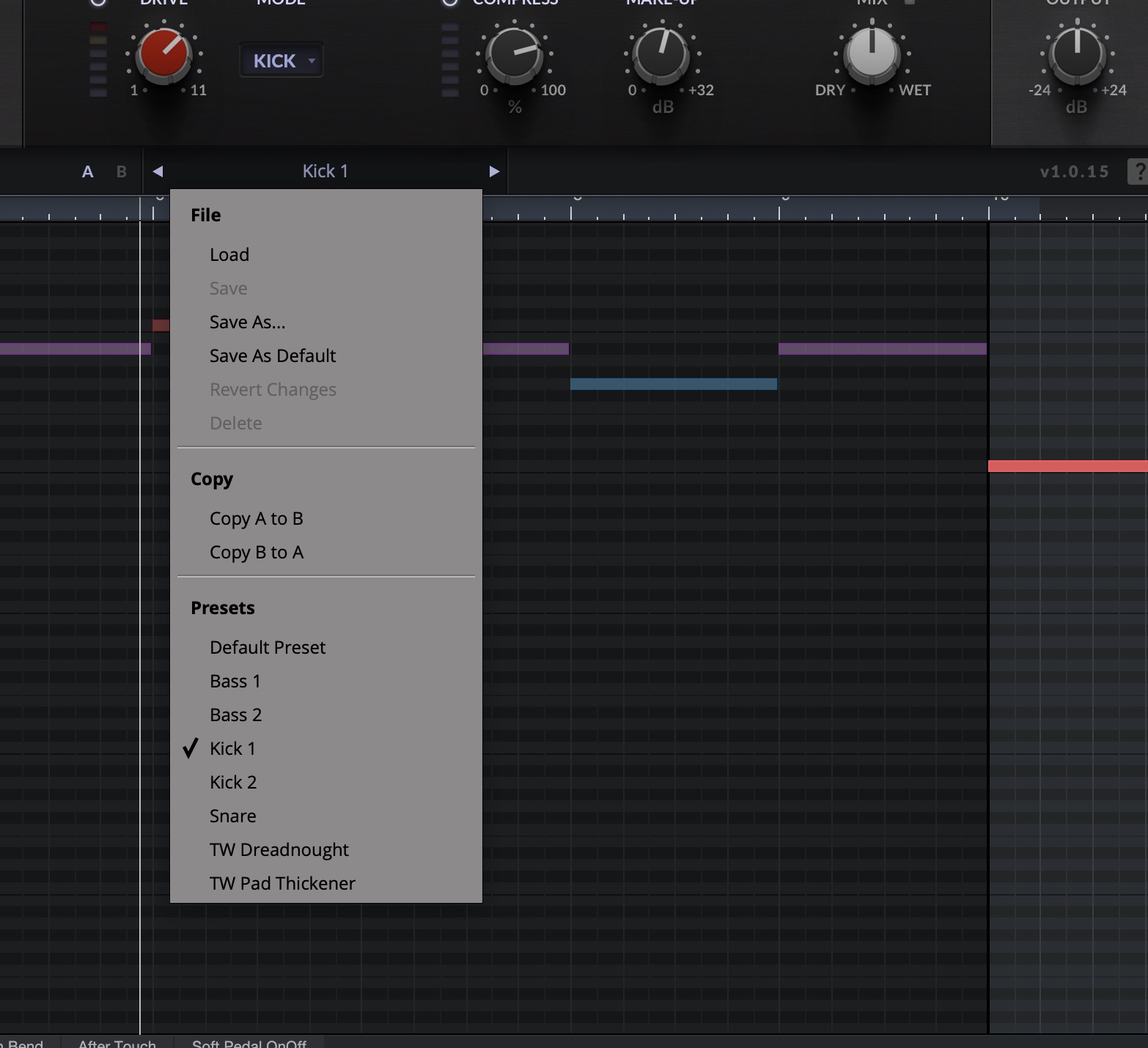Switch to the B state slot
Image resolution: width=1148 pixels, height=1048 pixels.
(122, 171)
